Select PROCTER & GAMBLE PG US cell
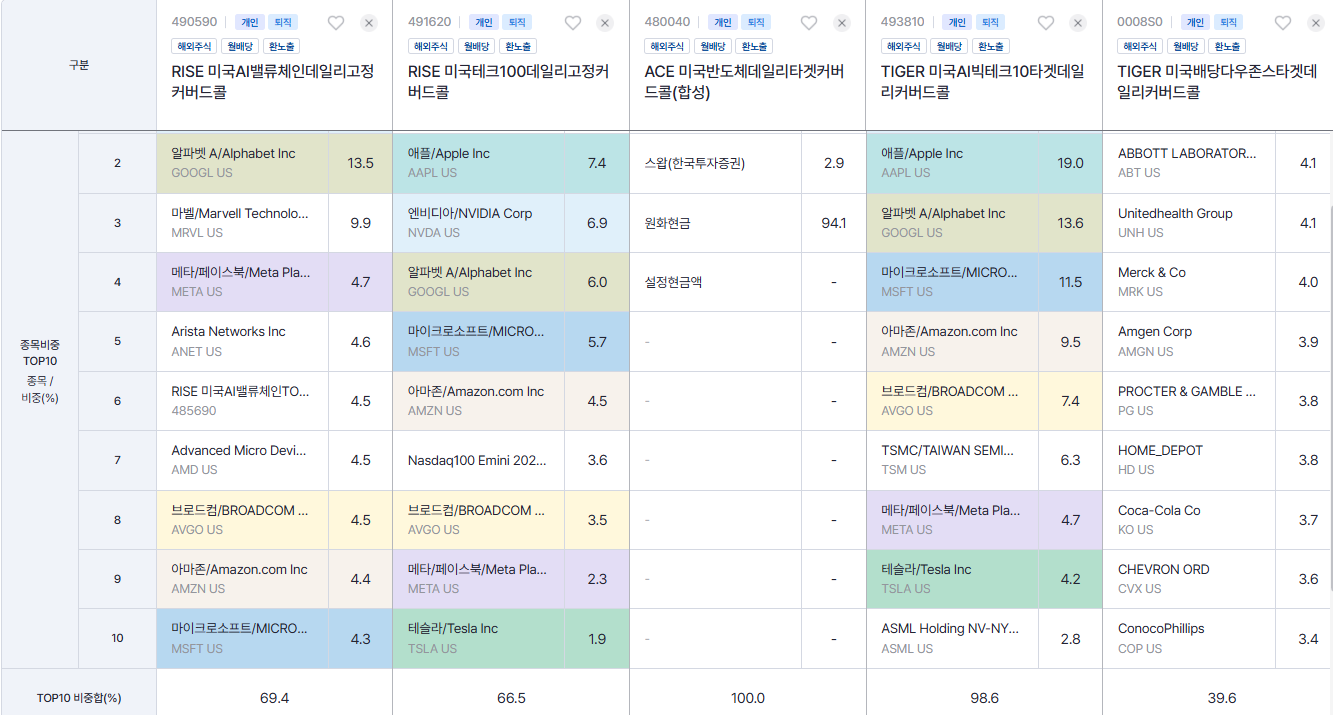Image resolution: width=1333 pixels, height=715 pixels. click(x=1189, y=400)
